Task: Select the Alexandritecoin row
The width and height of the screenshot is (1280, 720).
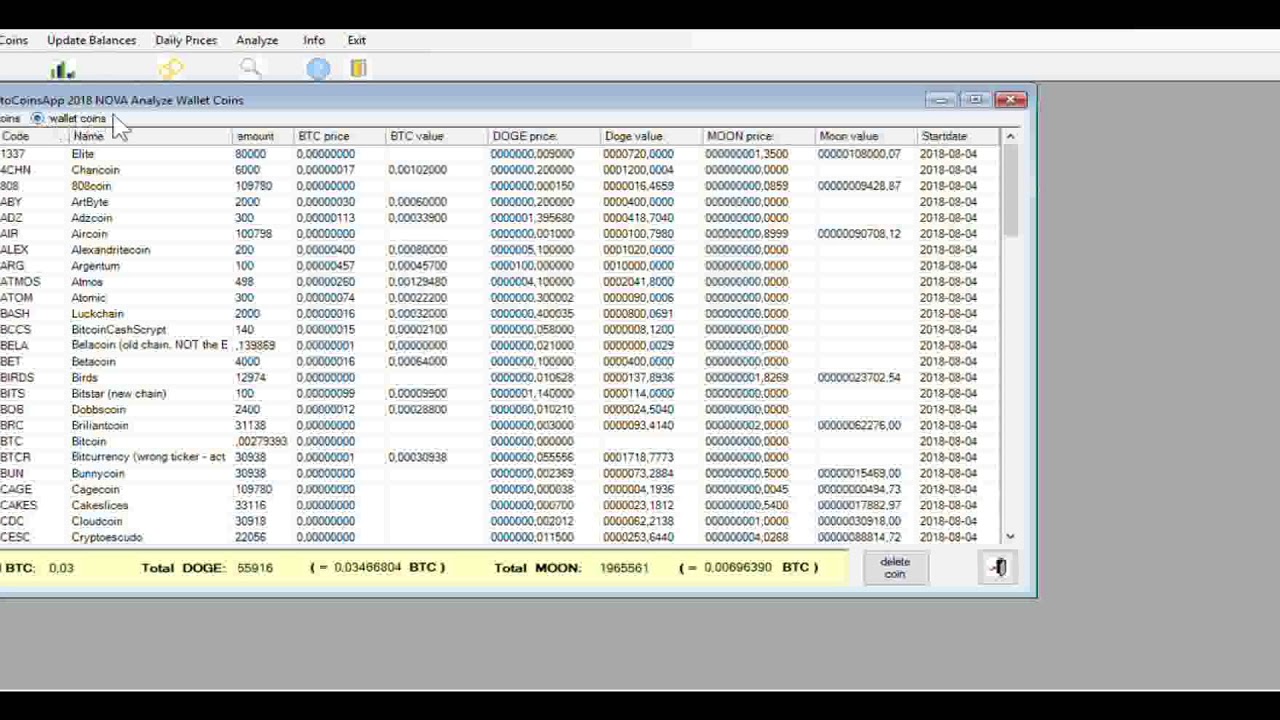Action: click(x=500, y=250)
